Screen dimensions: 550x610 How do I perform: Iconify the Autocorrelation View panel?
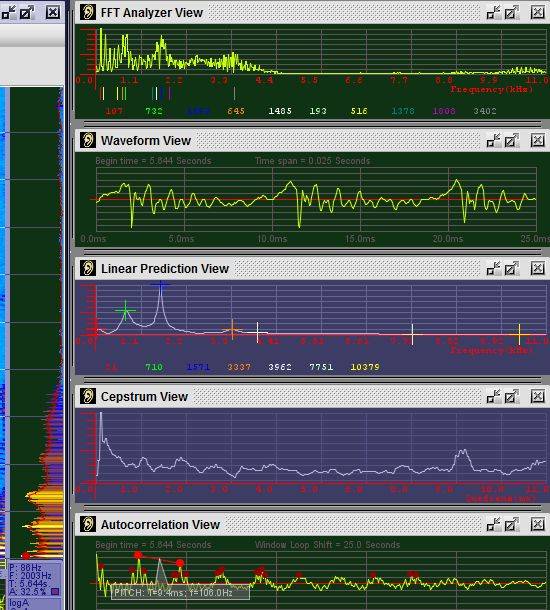pyautogui.click(x=494, y=524)
